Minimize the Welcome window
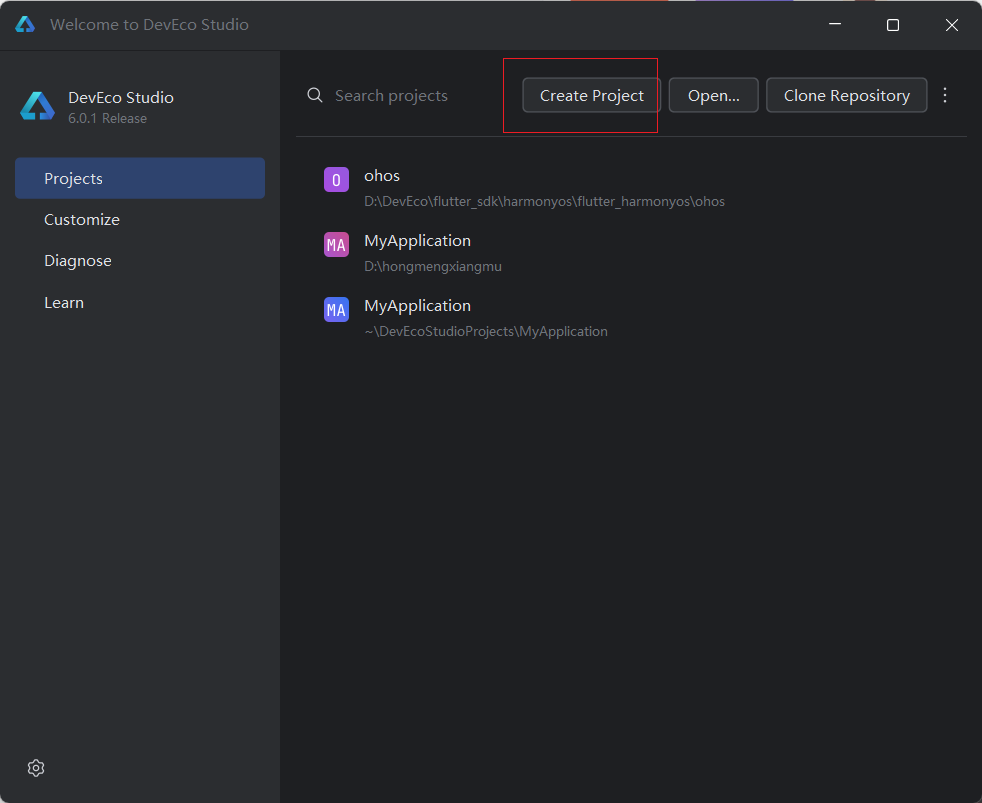982x803 pixels. coord(835,24)
